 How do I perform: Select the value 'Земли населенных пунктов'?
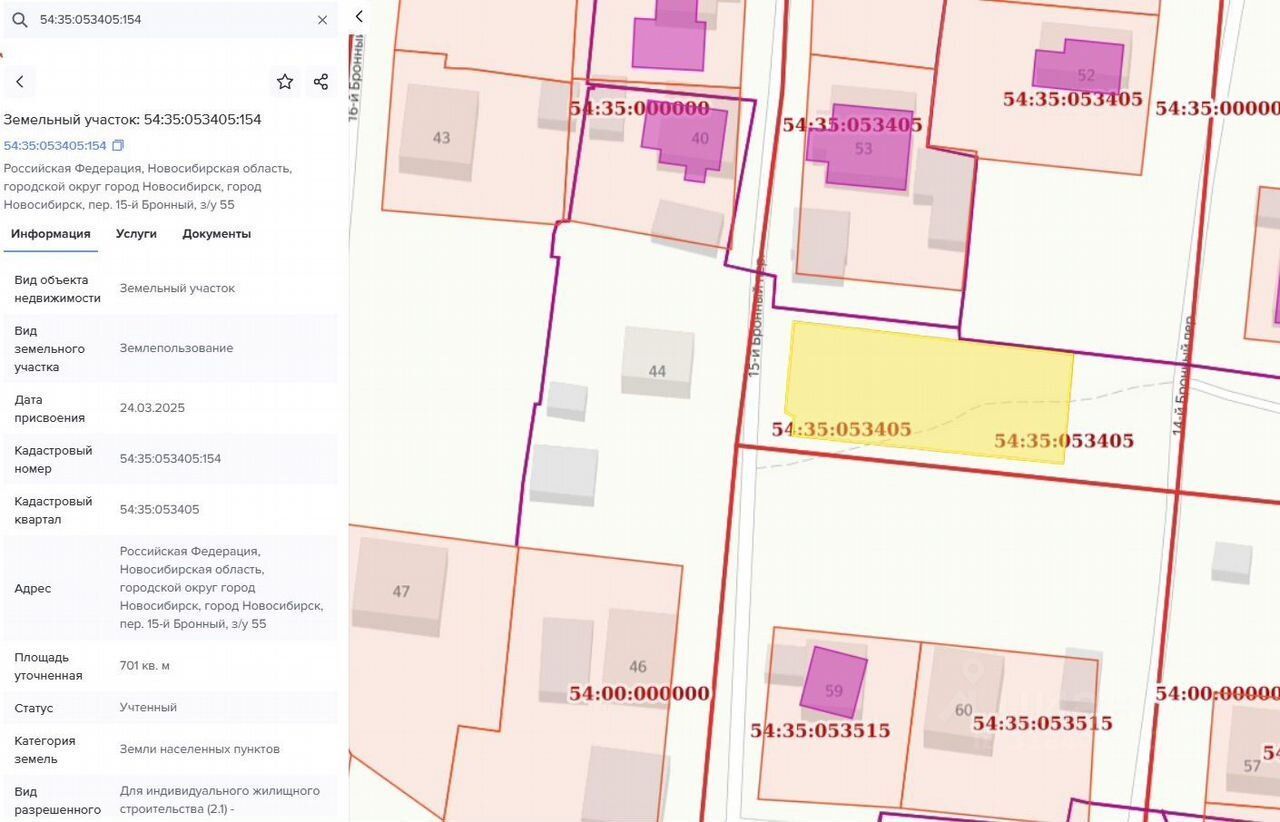click(200, 750)
